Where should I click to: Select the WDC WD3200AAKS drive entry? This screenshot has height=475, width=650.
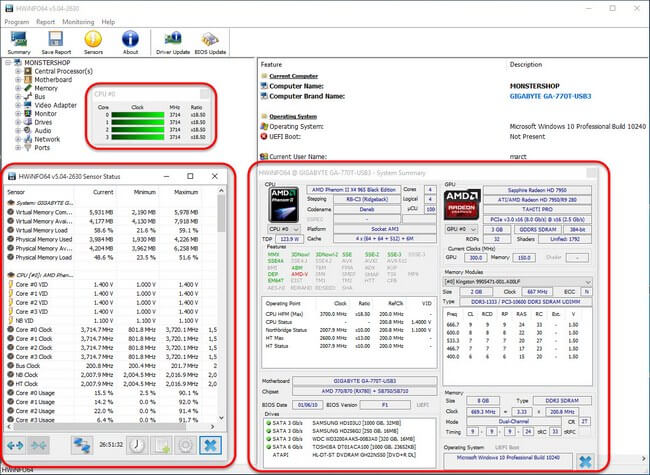340,439
